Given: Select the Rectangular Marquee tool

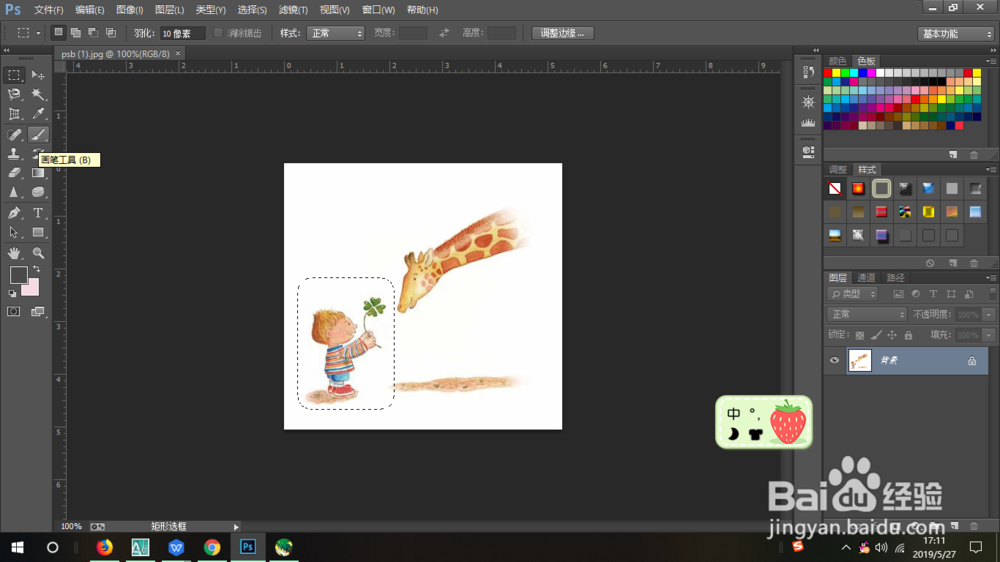Looking at the screenshot, I should 14,75.
